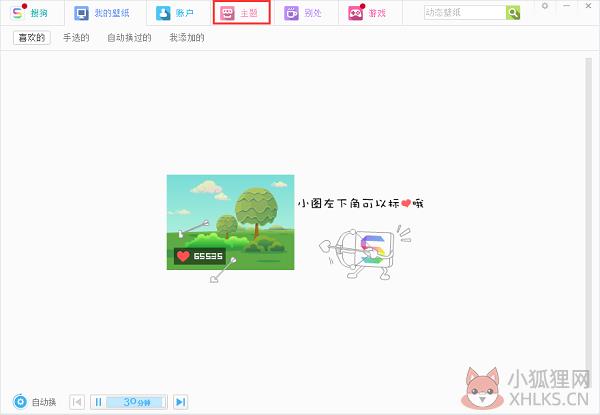Switch to the 我的壁纸 tab
Image resolution: width=600 pixels, height=415 pixels.
pyautogui.click(x=102, y=13)
